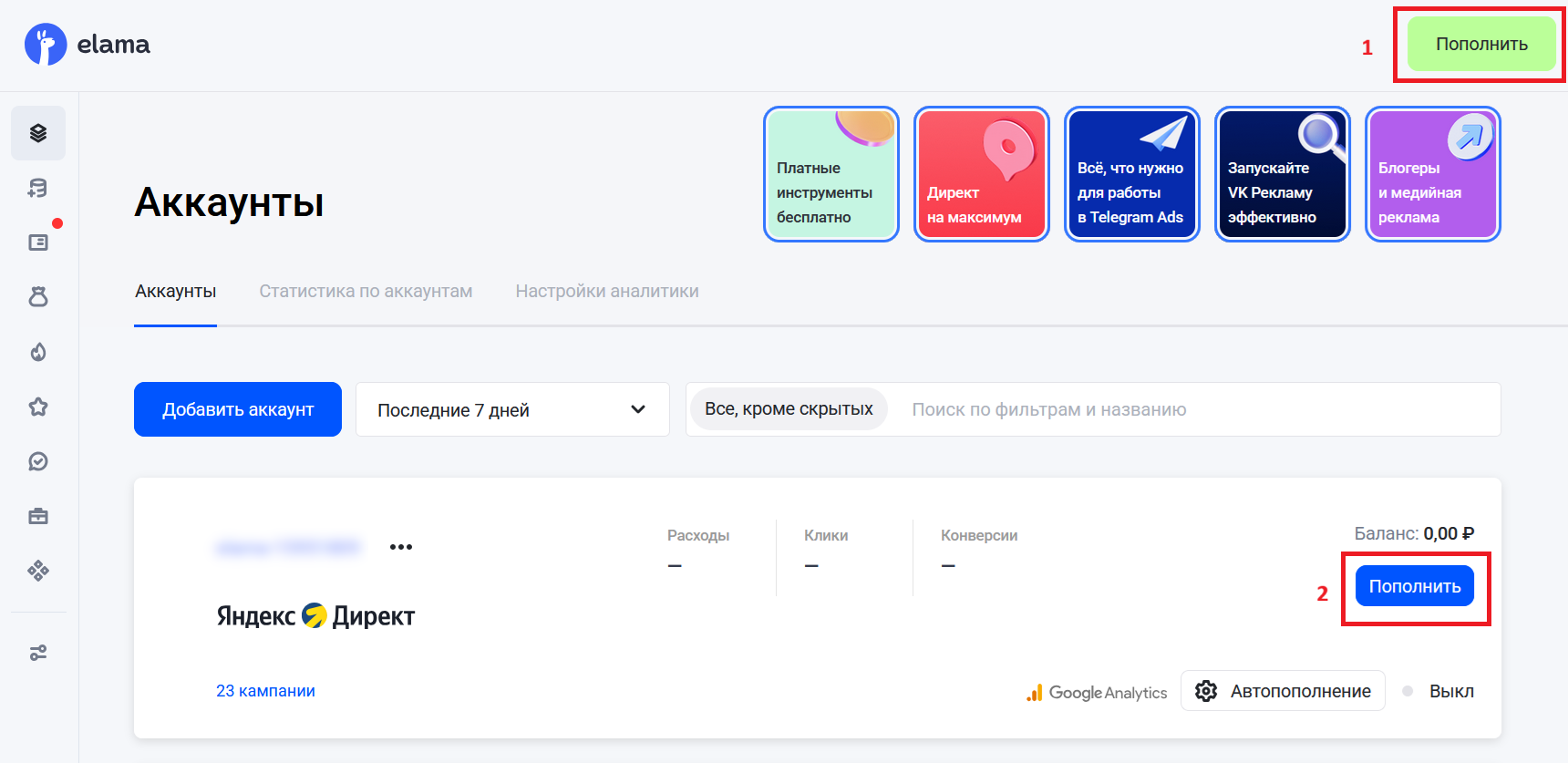Click the star icon in sidebar
This screenshot has width=1568, height=763.
pos(38,407)
